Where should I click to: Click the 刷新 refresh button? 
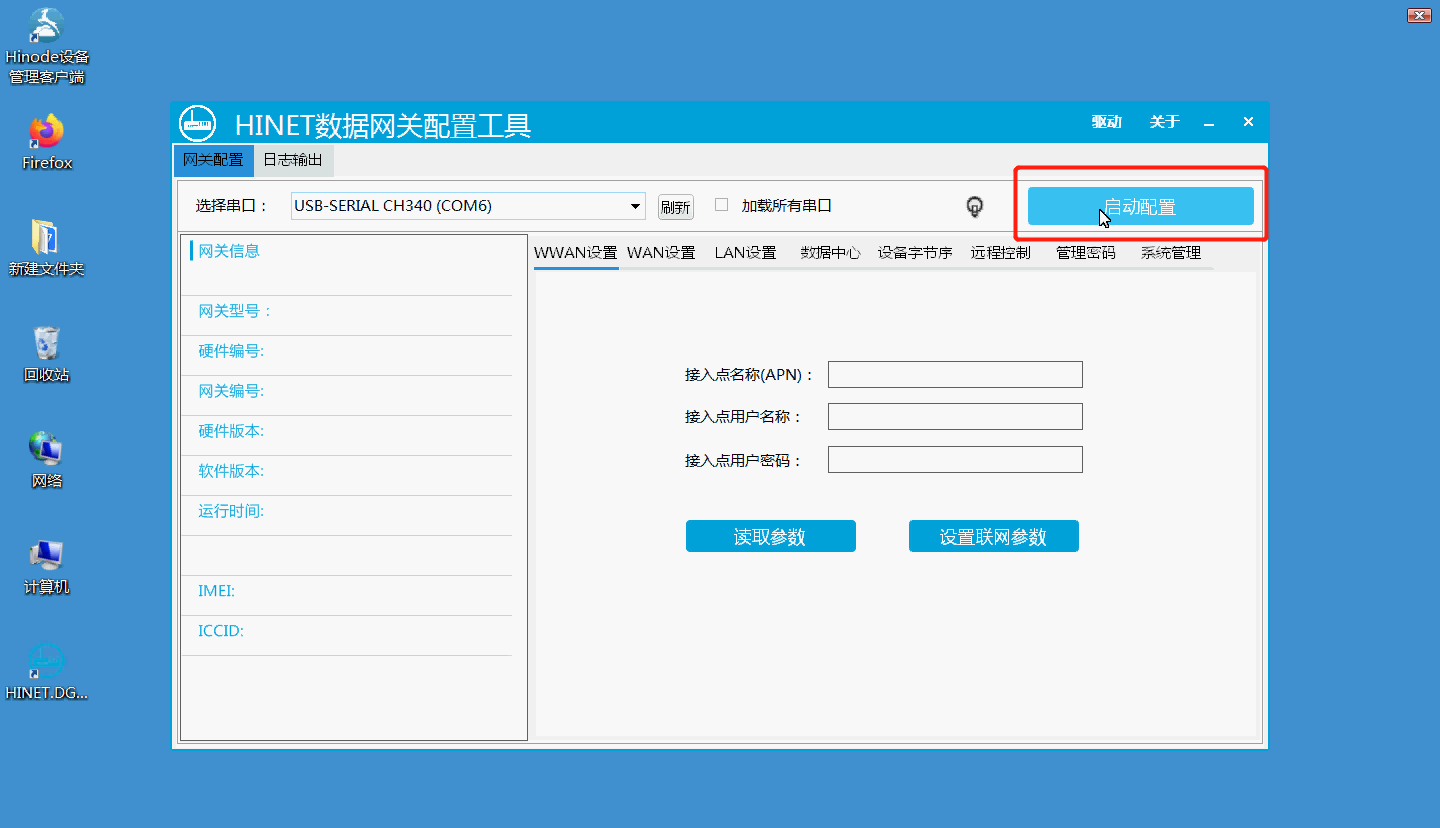point(675,206)
